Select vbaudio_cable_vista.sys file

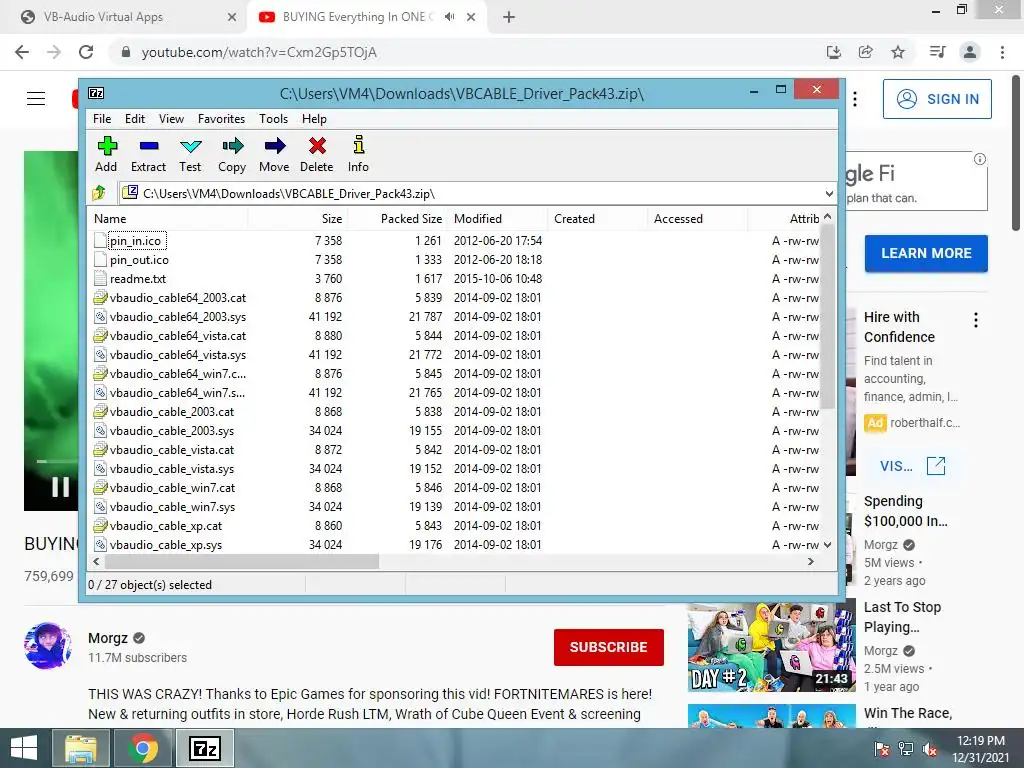(x=172, y=469)
